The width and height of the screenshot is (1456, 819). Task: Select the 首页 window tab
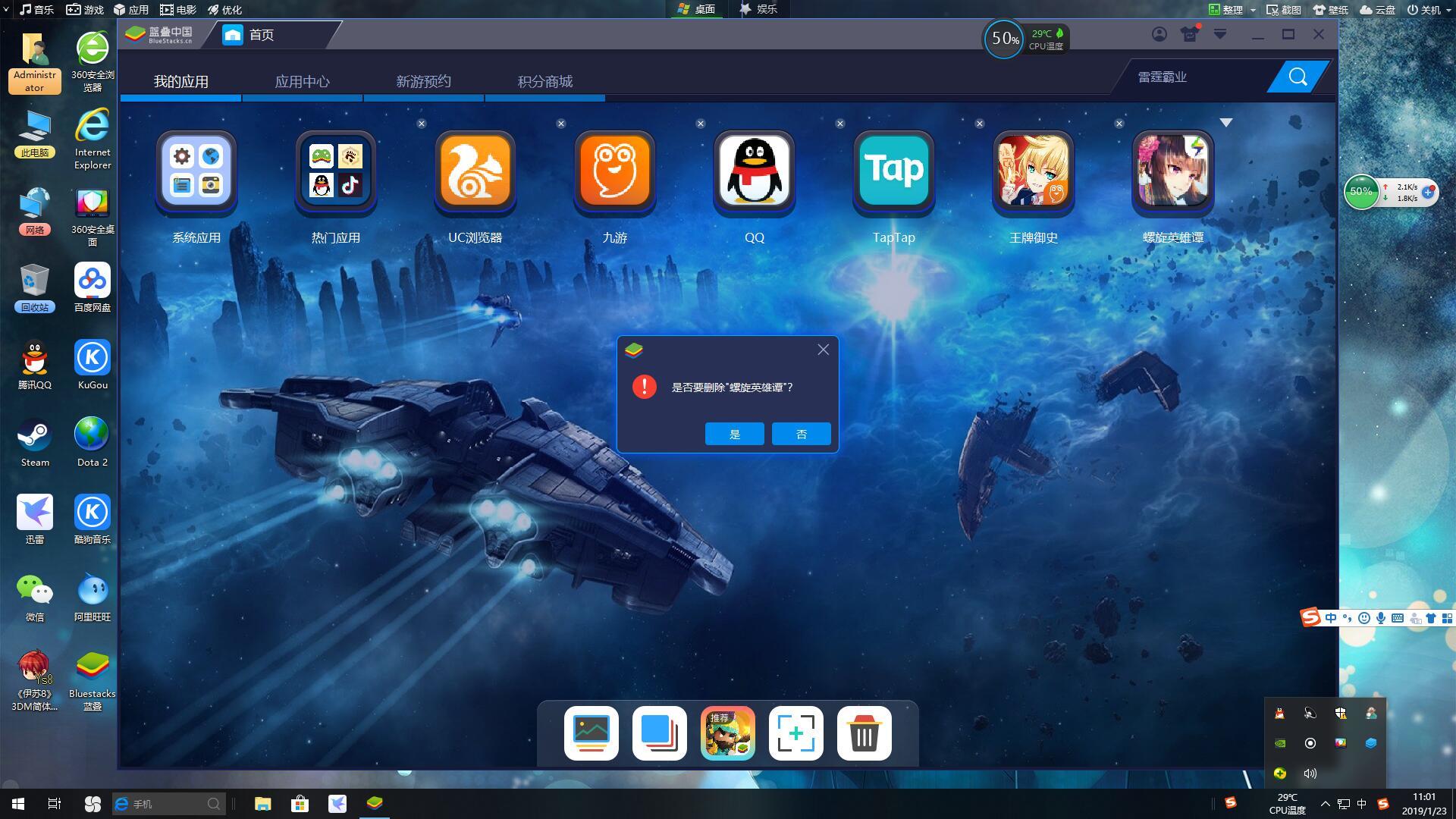(x=271, y=35)
